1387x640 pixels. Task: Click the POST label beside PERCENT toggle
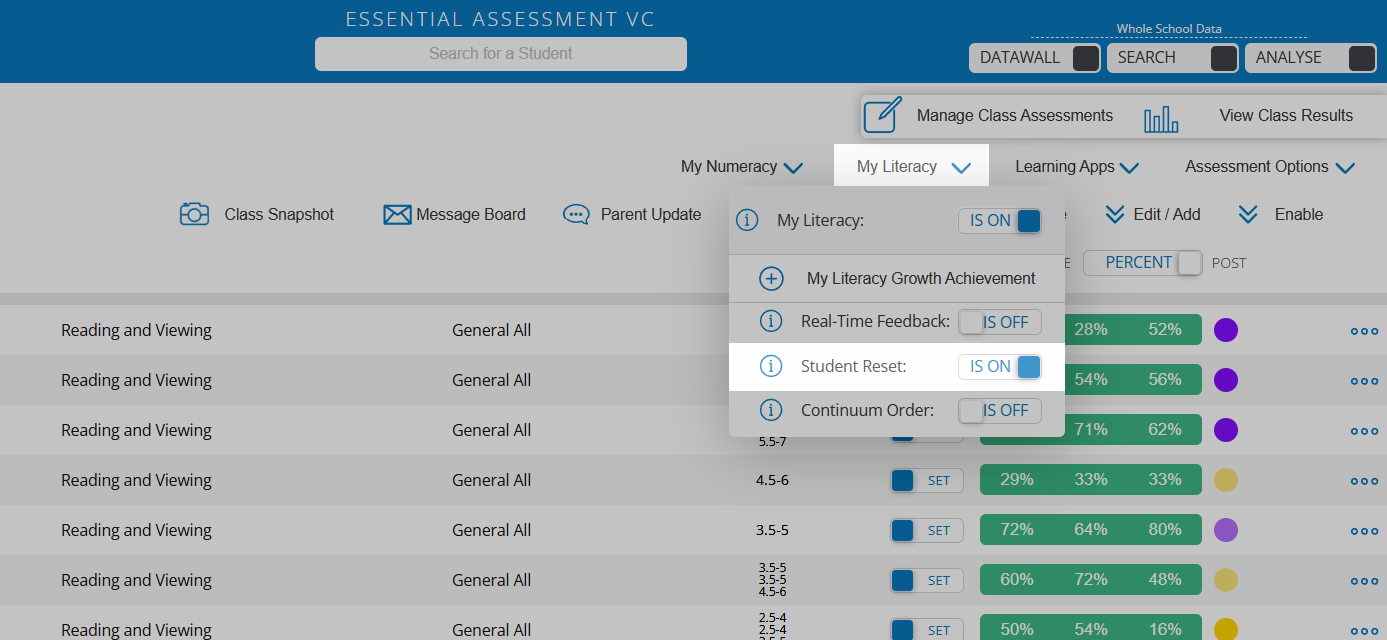(1229, 263)
